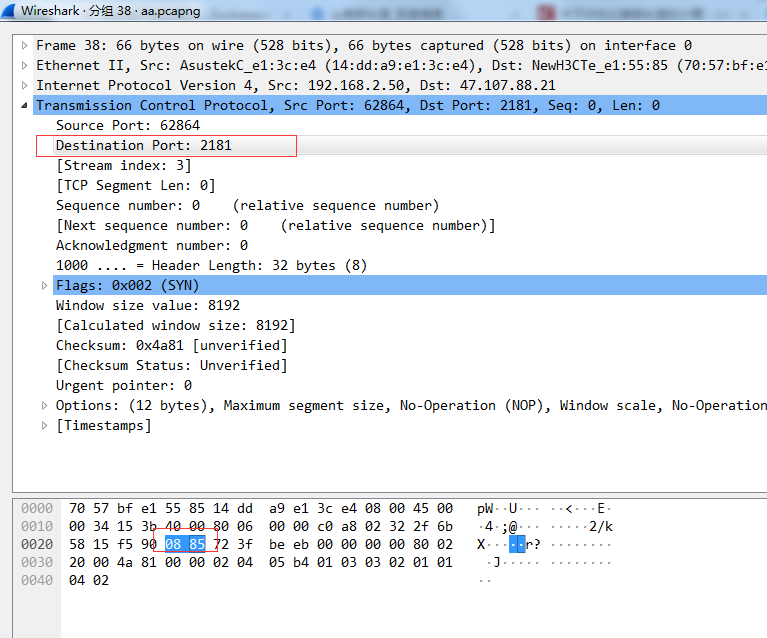Select the '[Calculated window size: 8192]' line
The height and width of the screenshot is (638, 767).
pyautogui.click(x=176, y=325)
